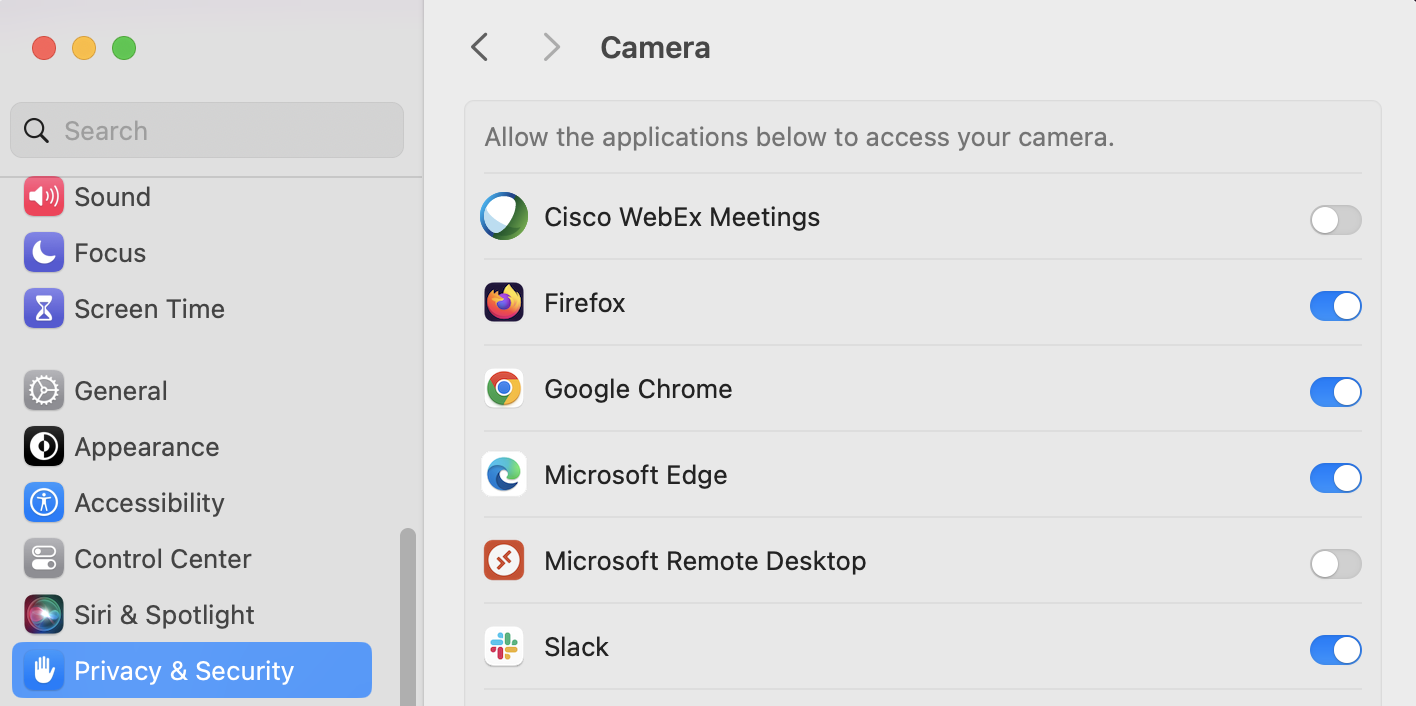Screen dimensions: 1416x706
Task: Click the forward navigation chevron
Action: coord(551,47)
